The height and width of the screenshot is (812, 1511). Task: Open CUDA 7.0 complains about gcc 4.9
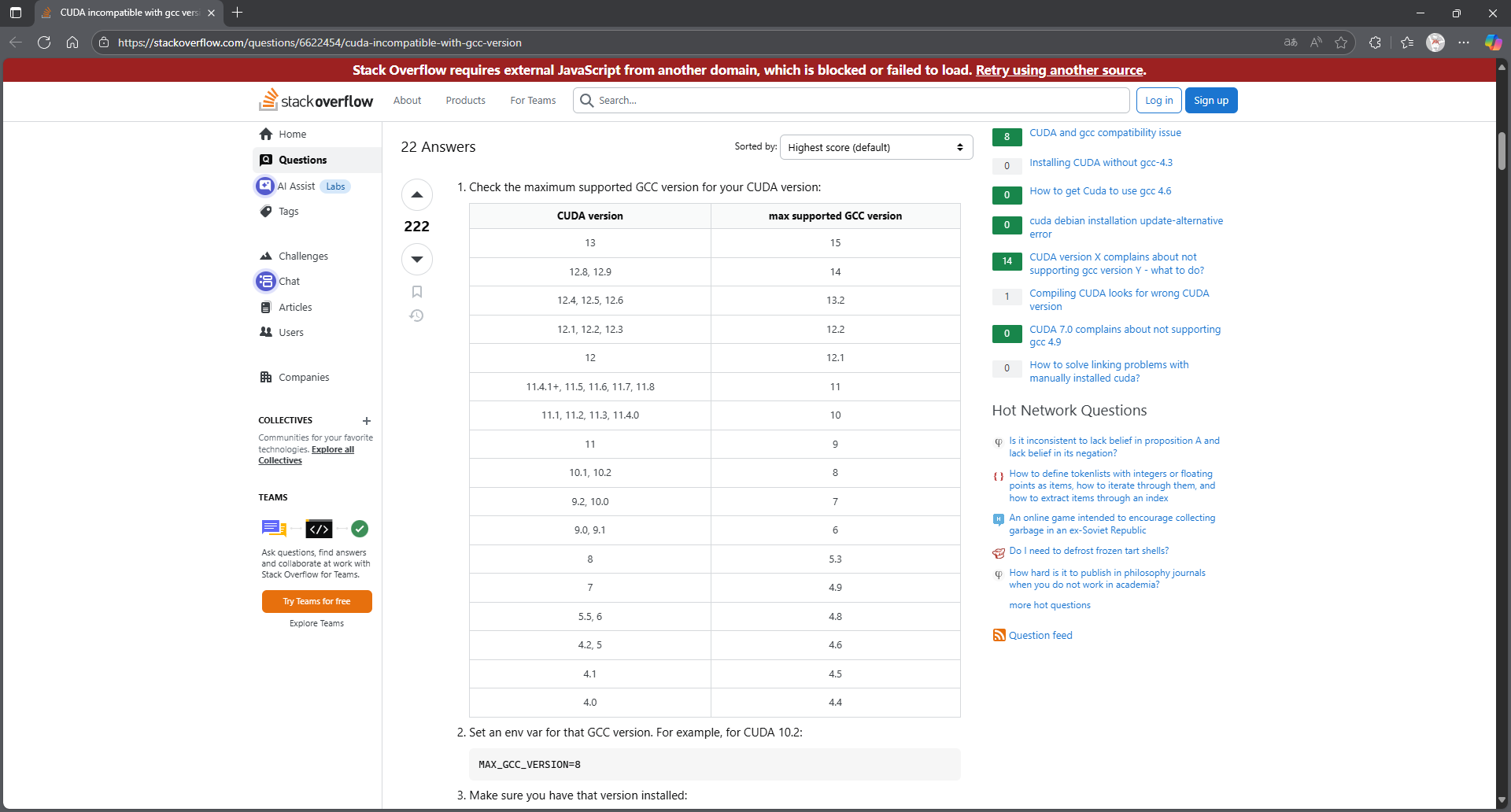pos(1125,335)
